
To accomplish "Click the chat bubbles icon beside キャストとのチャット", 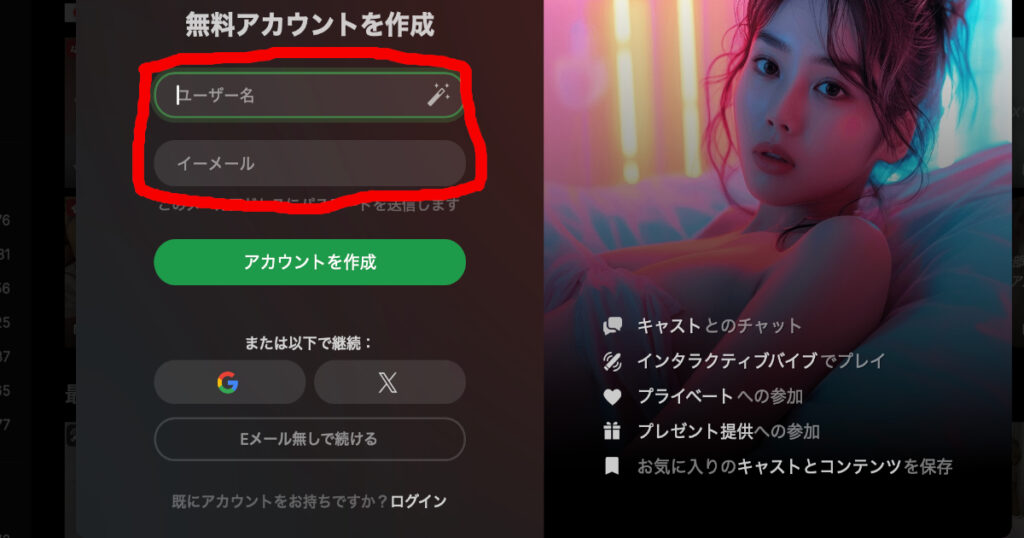I will click(612, 325).
